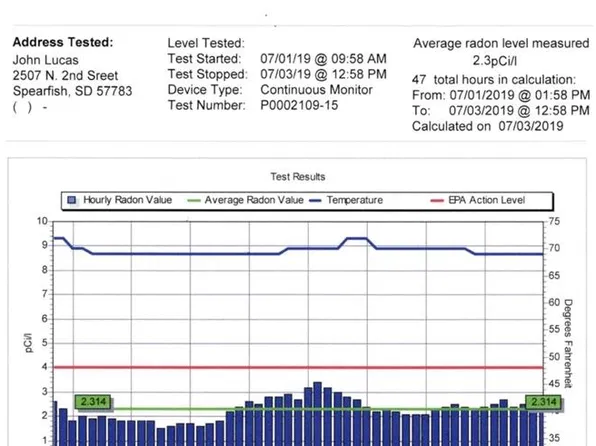Click the right green '2.314' average label
This screenshot has width=596, height=446.
click(544, 402)
